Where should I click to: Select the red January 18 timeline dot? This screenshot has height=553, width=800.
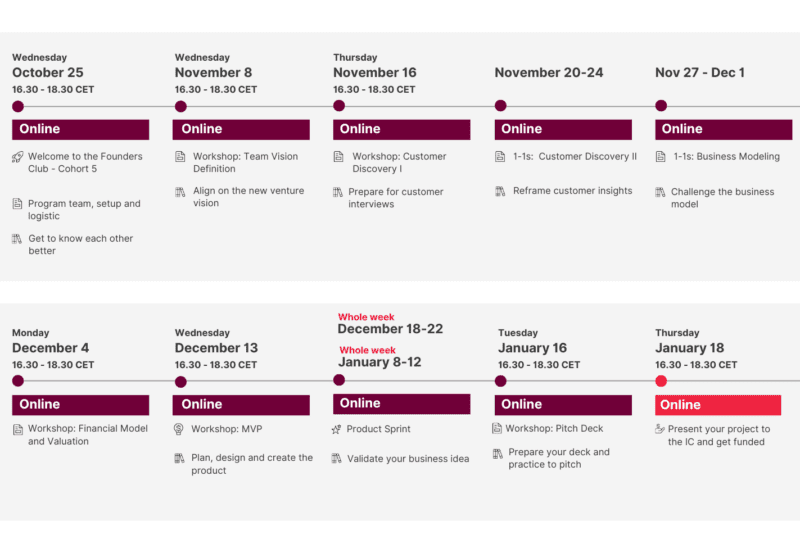click(x=661, y=381)
